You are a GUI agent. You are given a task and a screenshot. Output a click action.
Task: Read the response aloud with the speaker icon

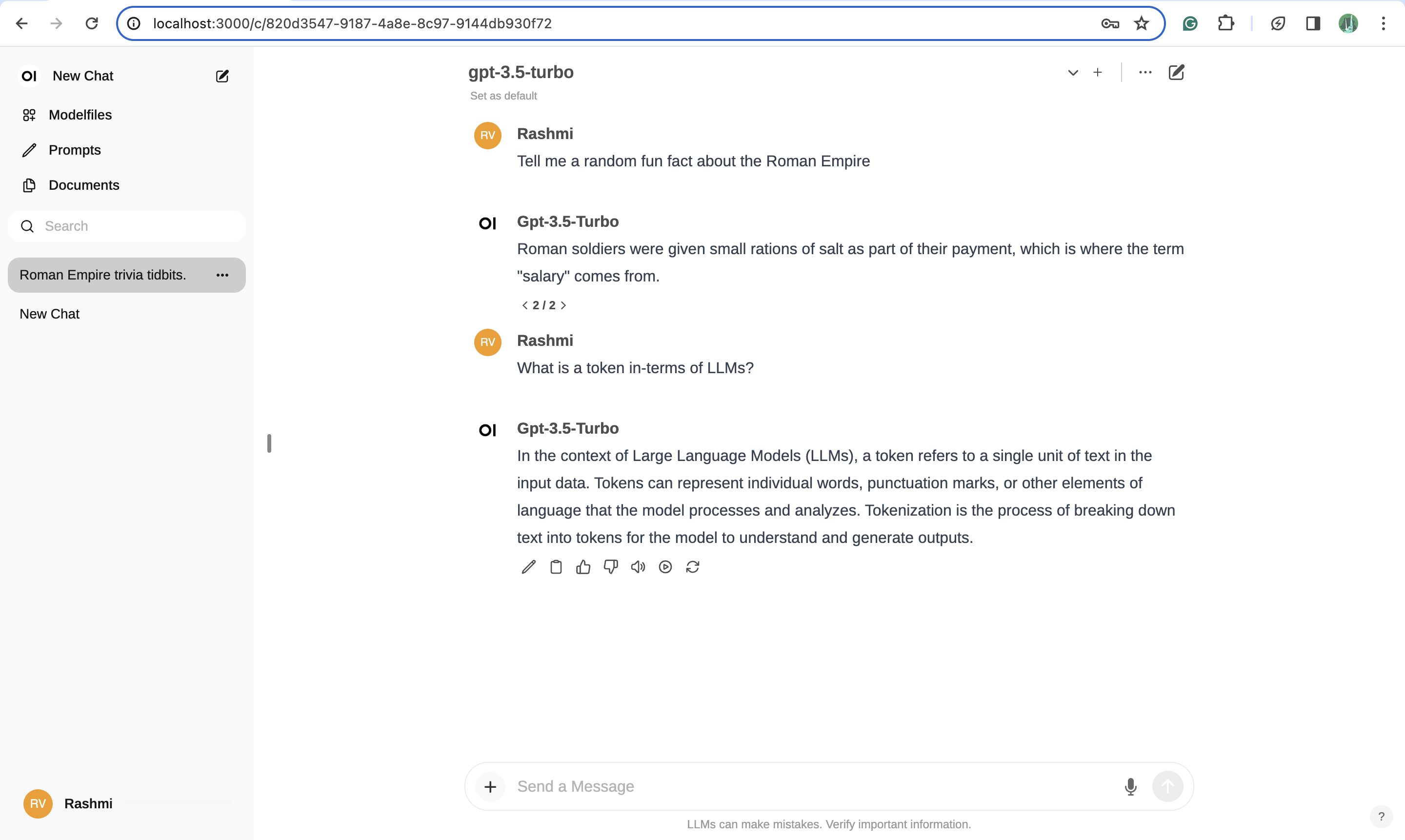[x=638, y=567]
